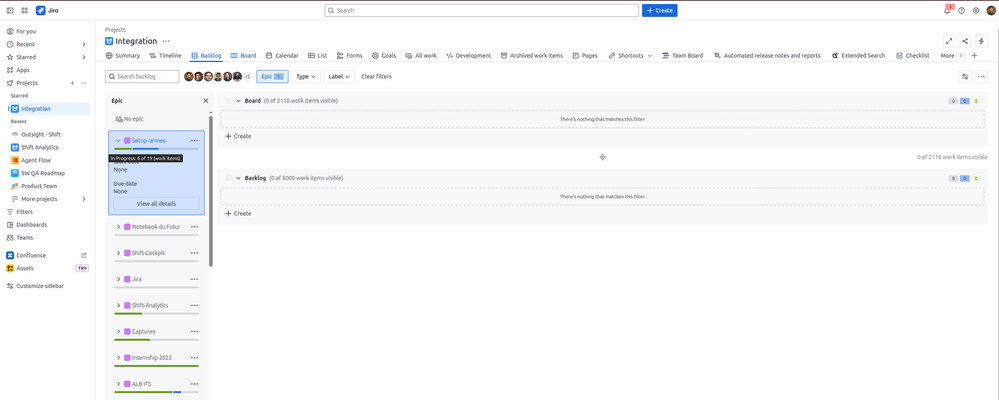
Task: Open the Shift-Cockpit epic options menu
Action: coord(194,253)
